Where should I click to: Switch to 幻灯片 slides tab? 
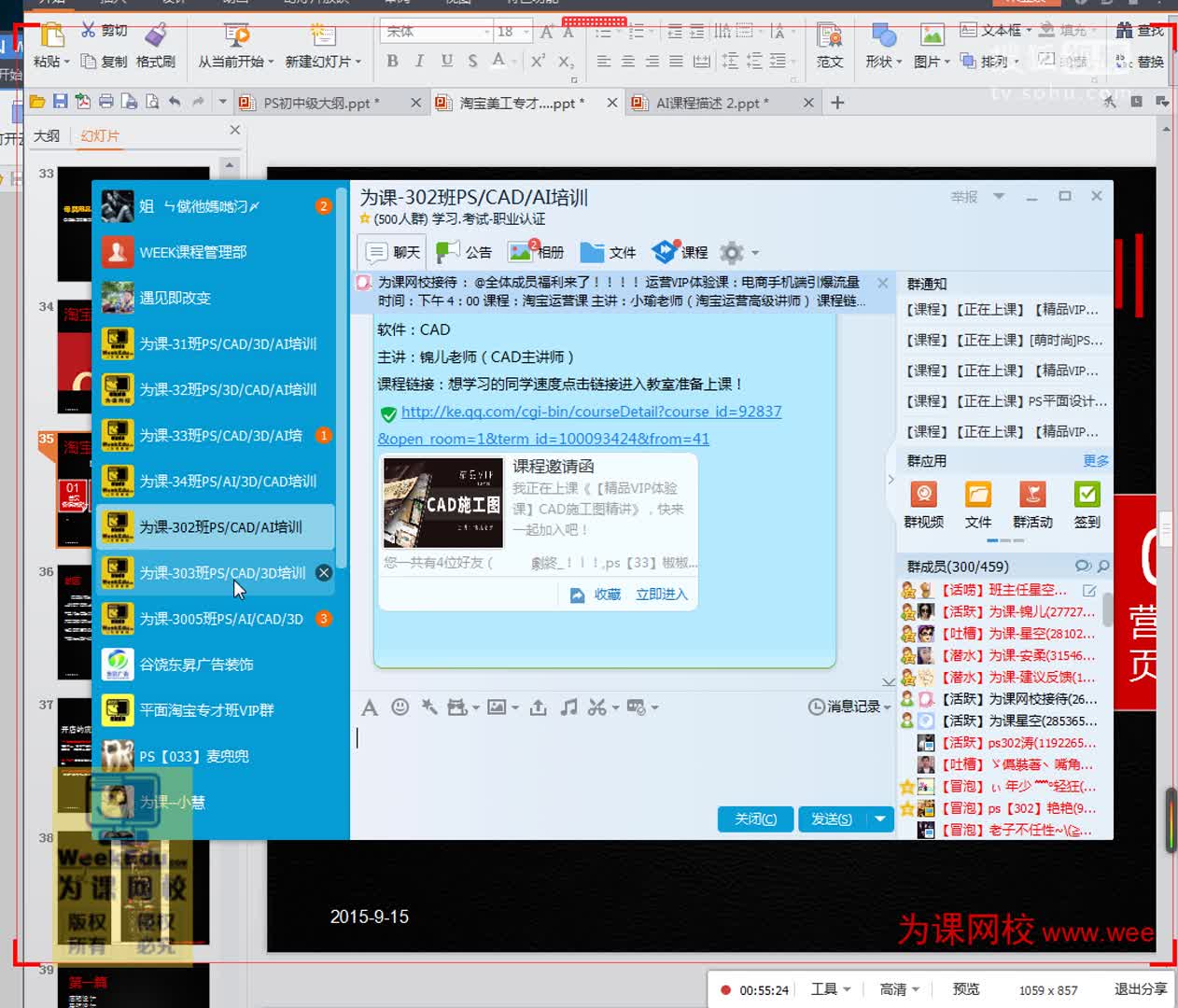click(x=99, y=136)
